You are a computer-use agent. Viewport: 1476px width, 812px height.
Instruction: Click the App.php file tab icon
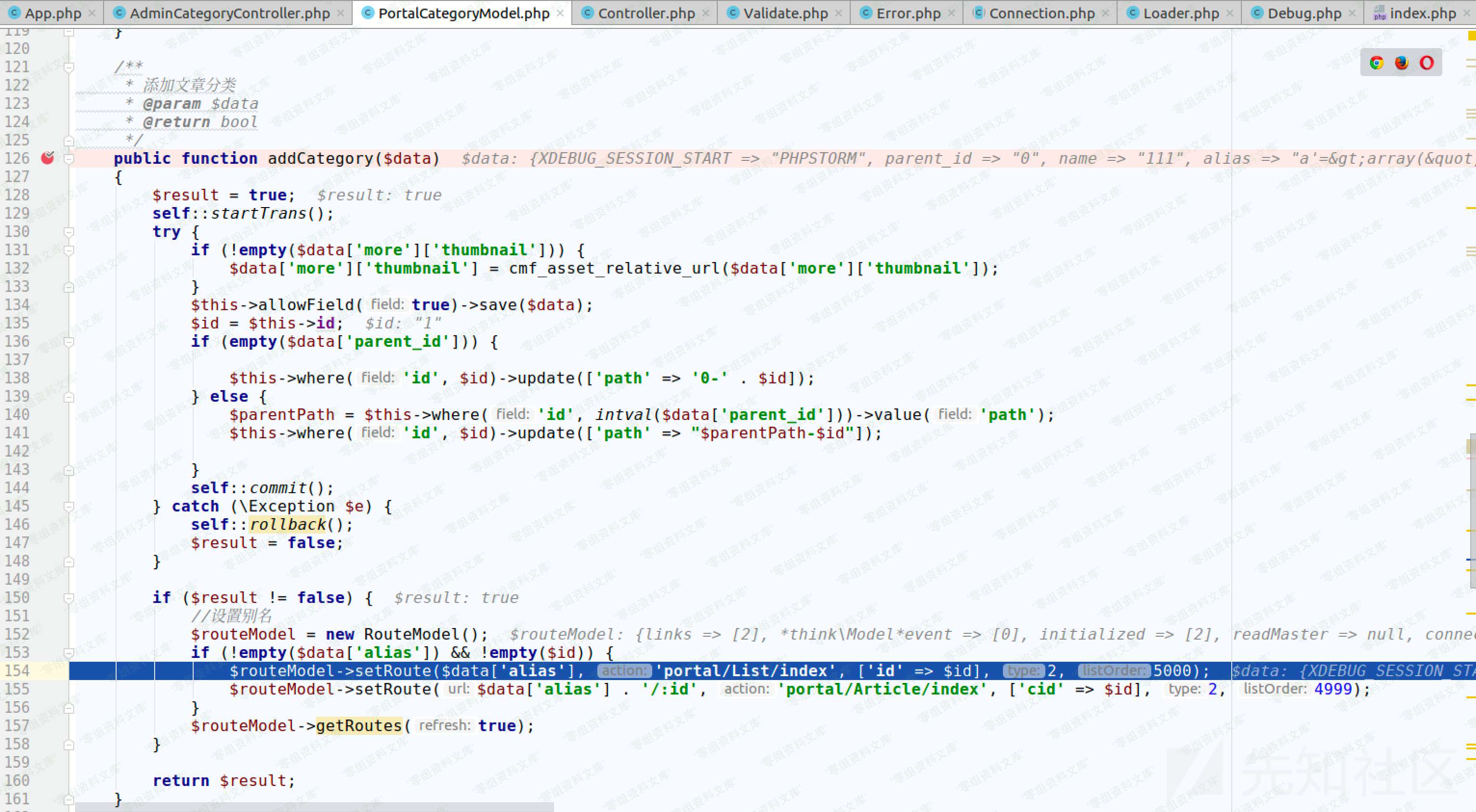[14, 13]
